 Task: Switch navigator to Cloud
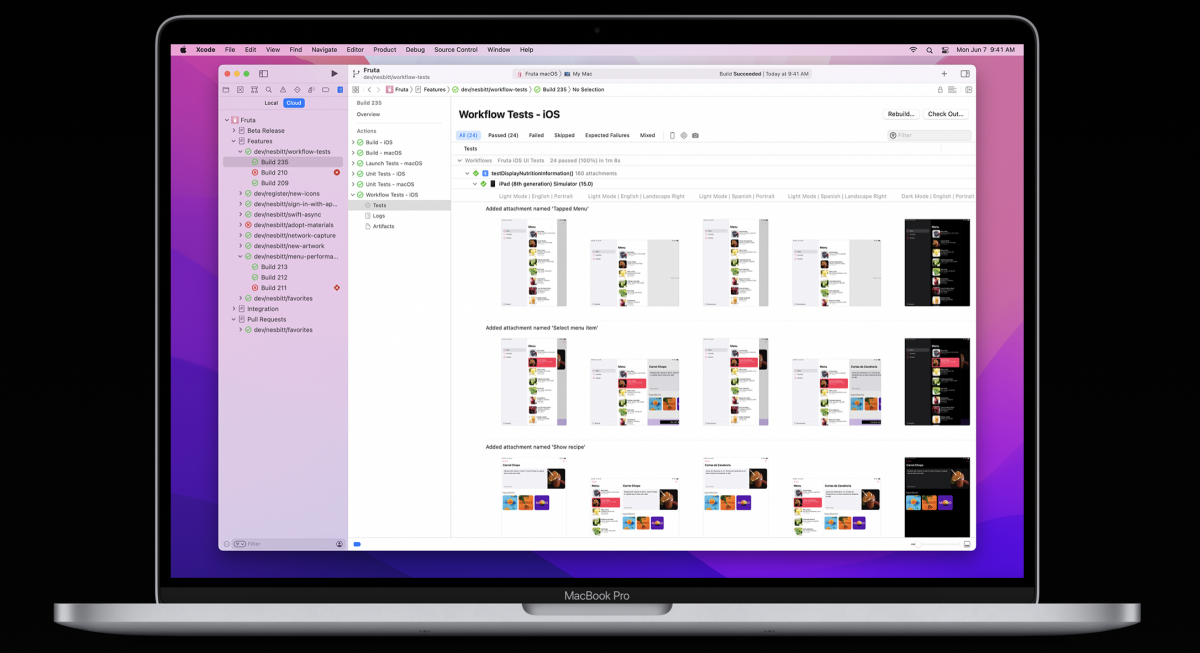[x=293, y=103]
